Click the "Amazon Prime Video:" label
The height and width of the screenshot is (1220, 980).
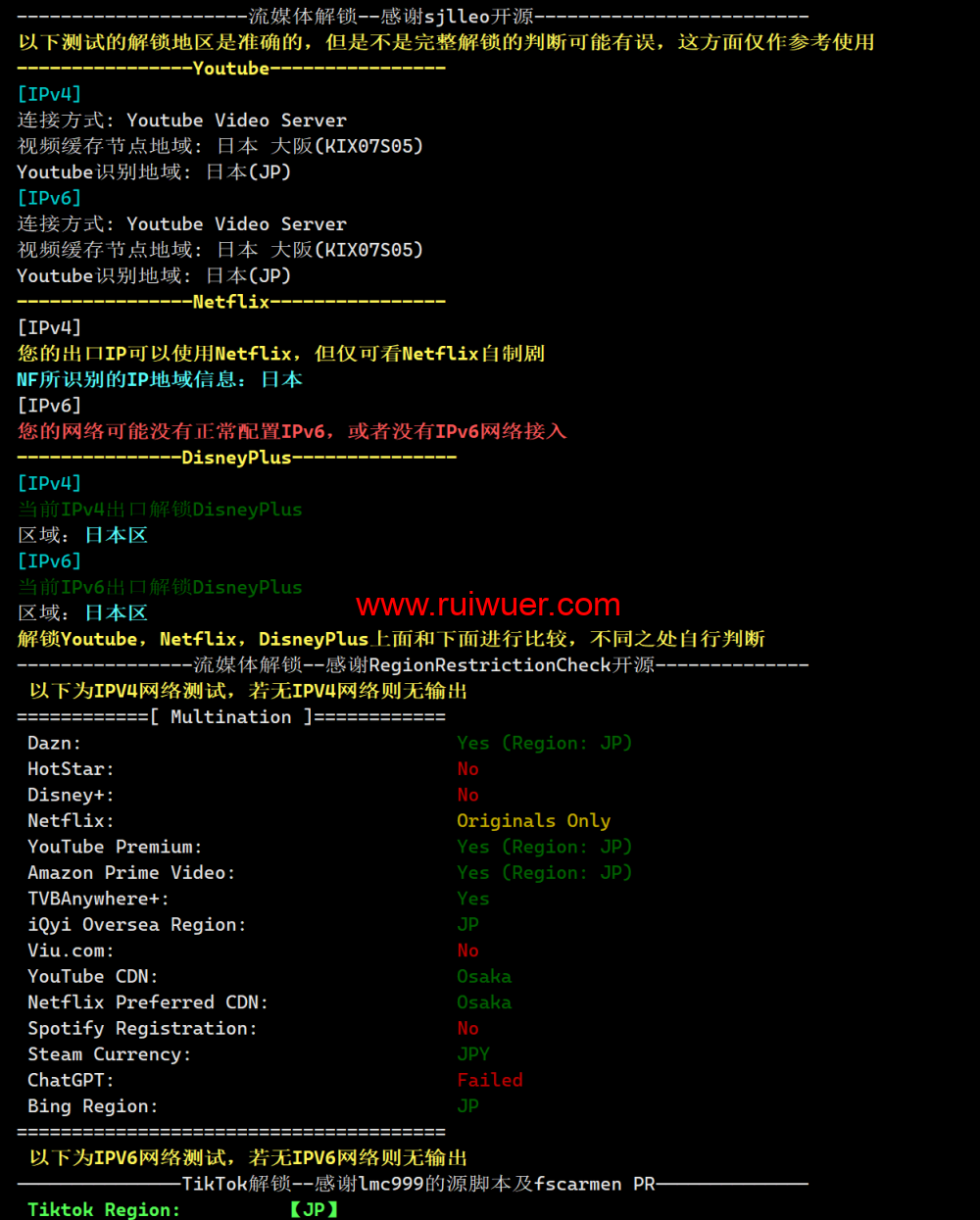131,873
